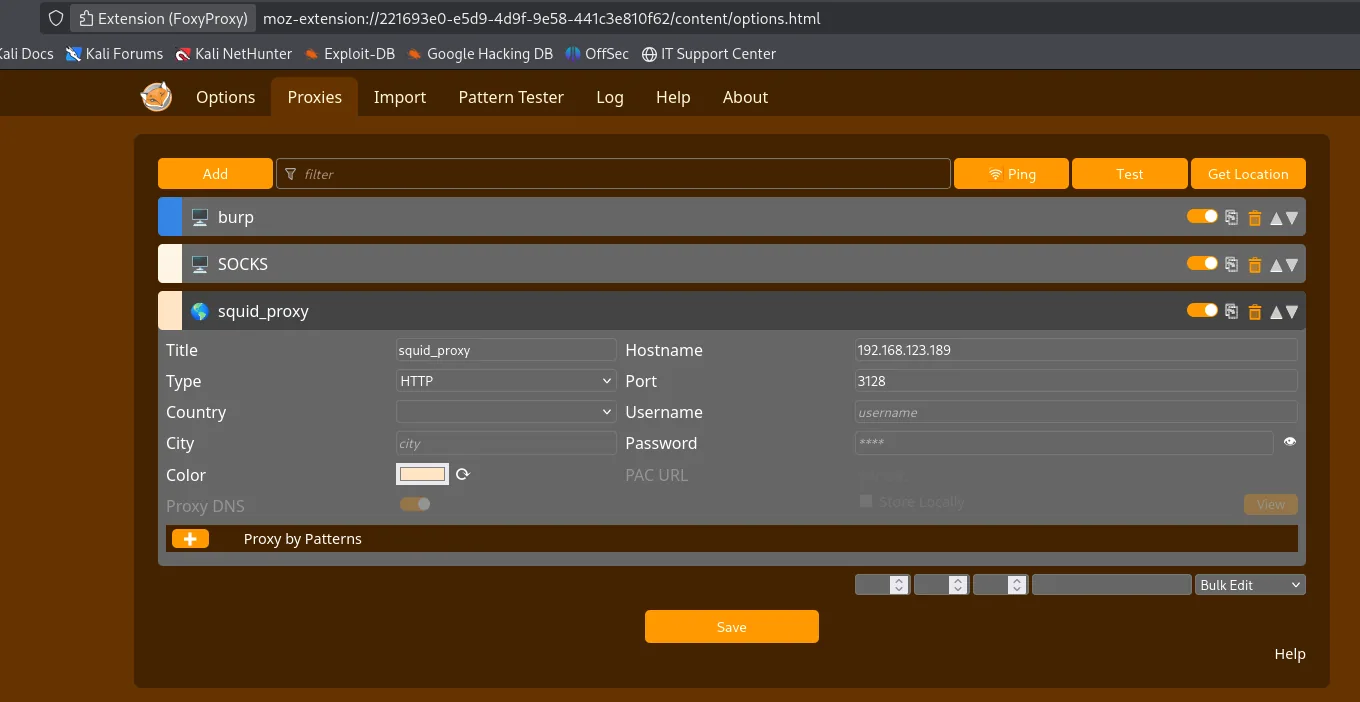Image resolution: width=1360 pixels, height=702 pixels.
Task: Click the Ping button
Action: point(1012,173)
